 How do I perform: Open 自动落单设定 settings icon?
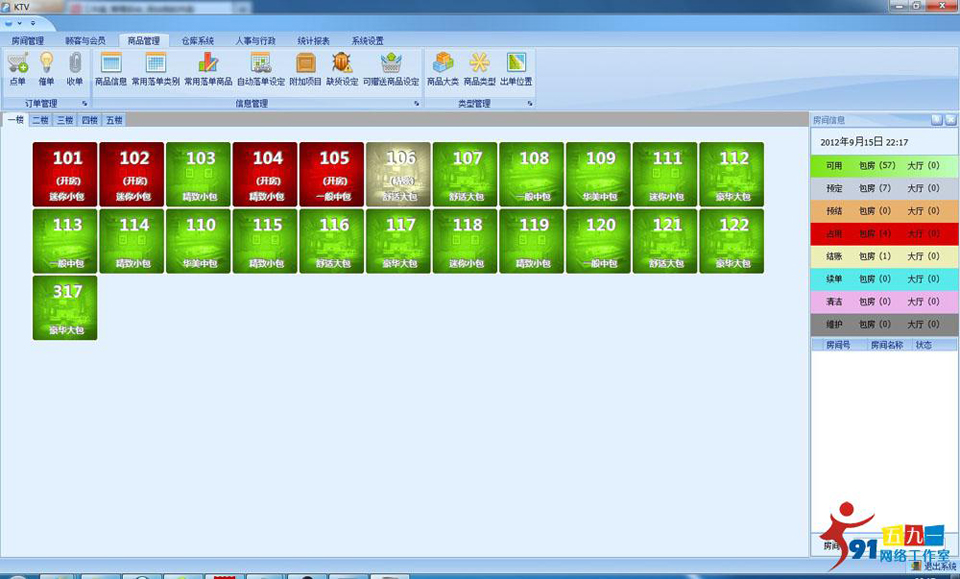point(261,68)
